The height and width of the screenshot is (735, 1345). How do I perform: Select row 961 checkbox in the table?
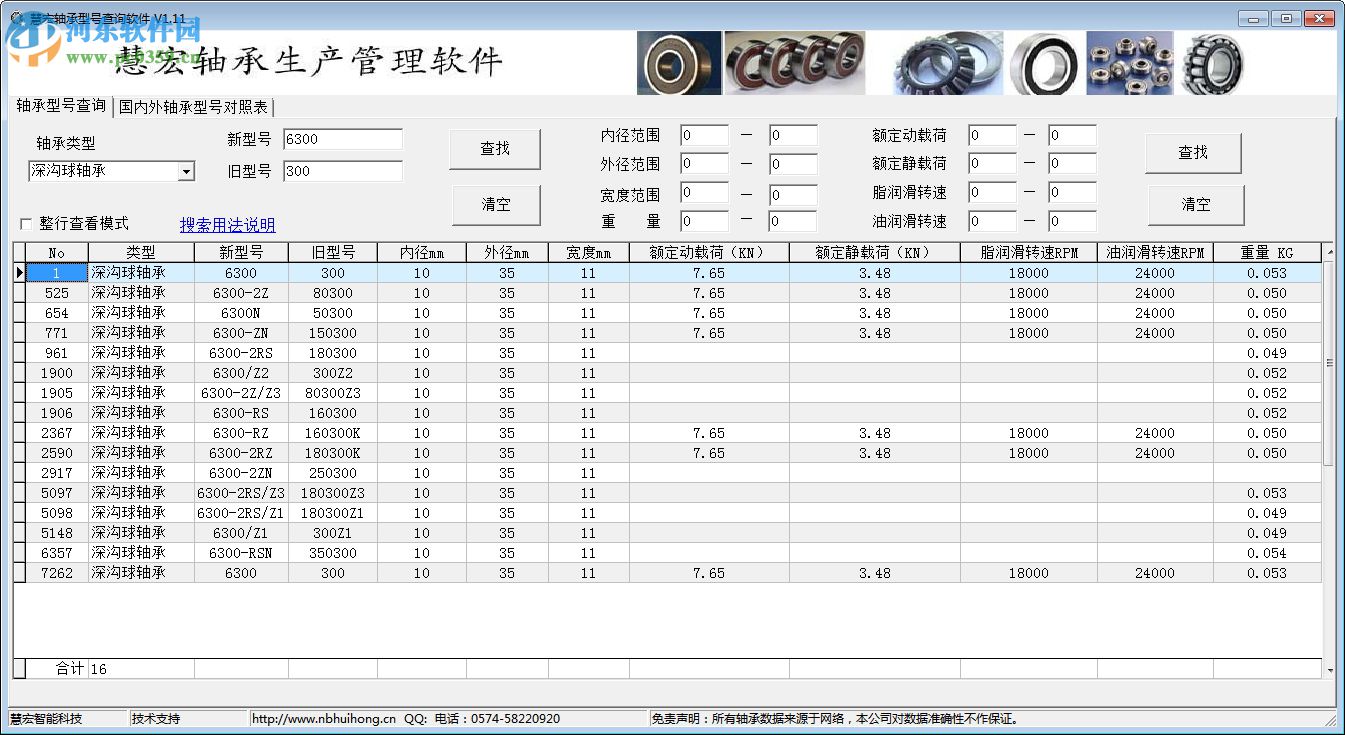pyautogui.click(x=20, y=353)
